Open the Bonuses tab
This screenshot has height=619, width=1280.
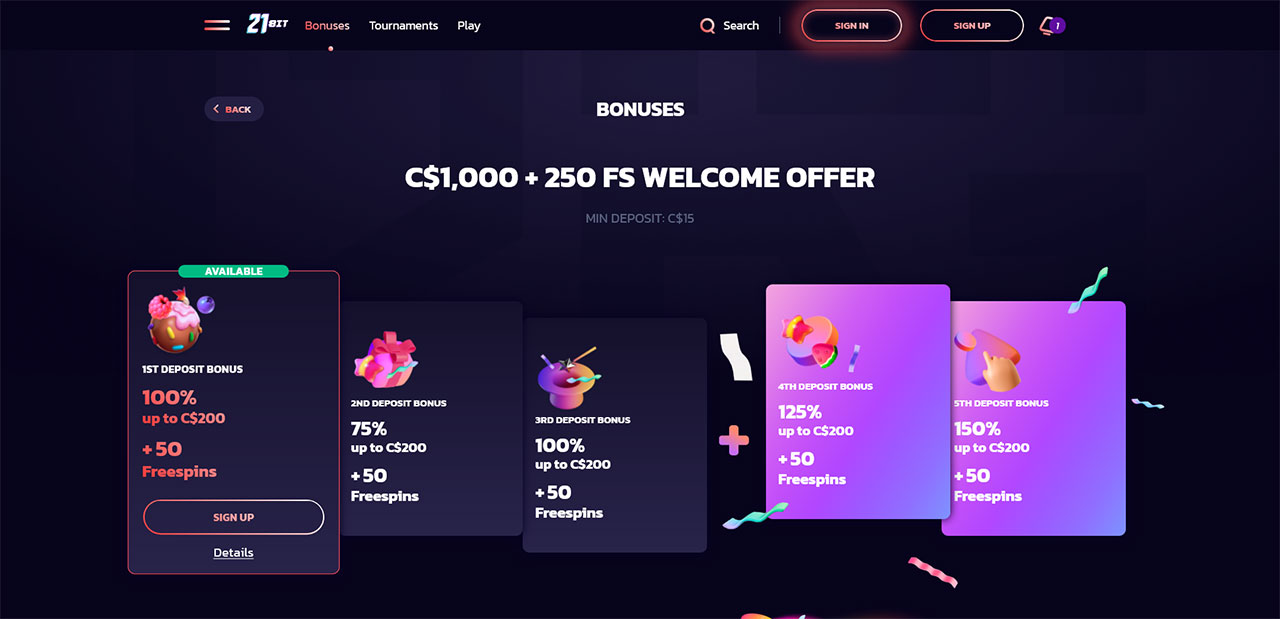click(327, 25)
